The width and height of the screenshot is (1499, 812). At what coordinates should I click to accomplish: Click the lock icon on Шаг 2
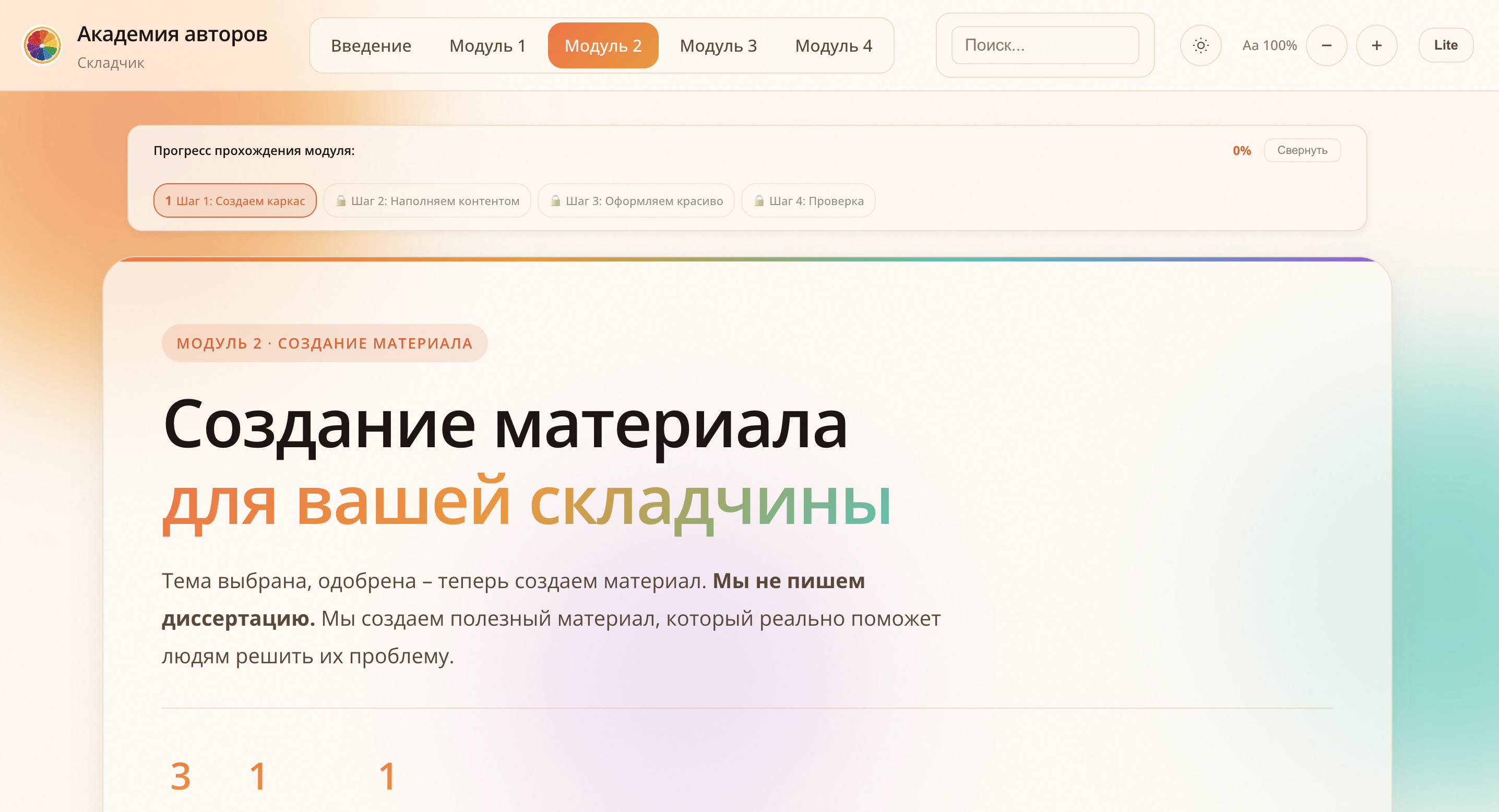click(341, 201)
